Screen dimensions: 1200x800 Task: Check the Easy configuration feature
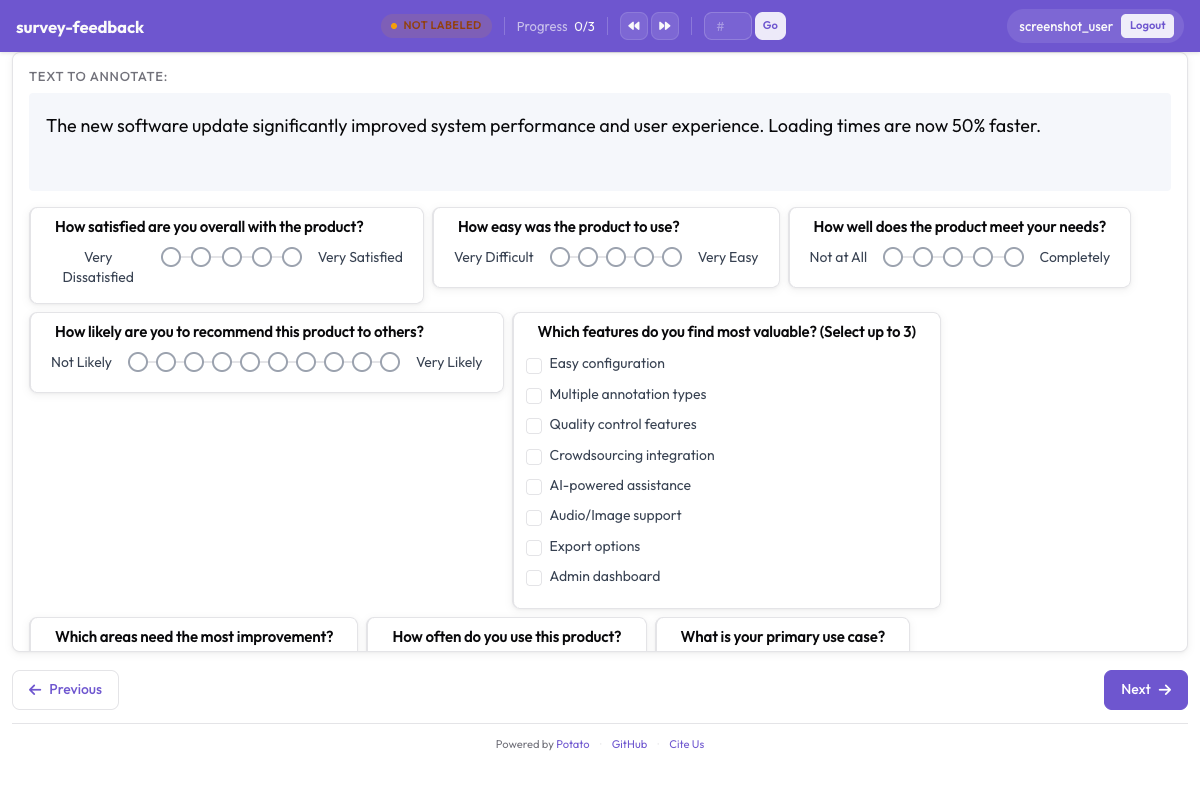click(x=534, y=366)
